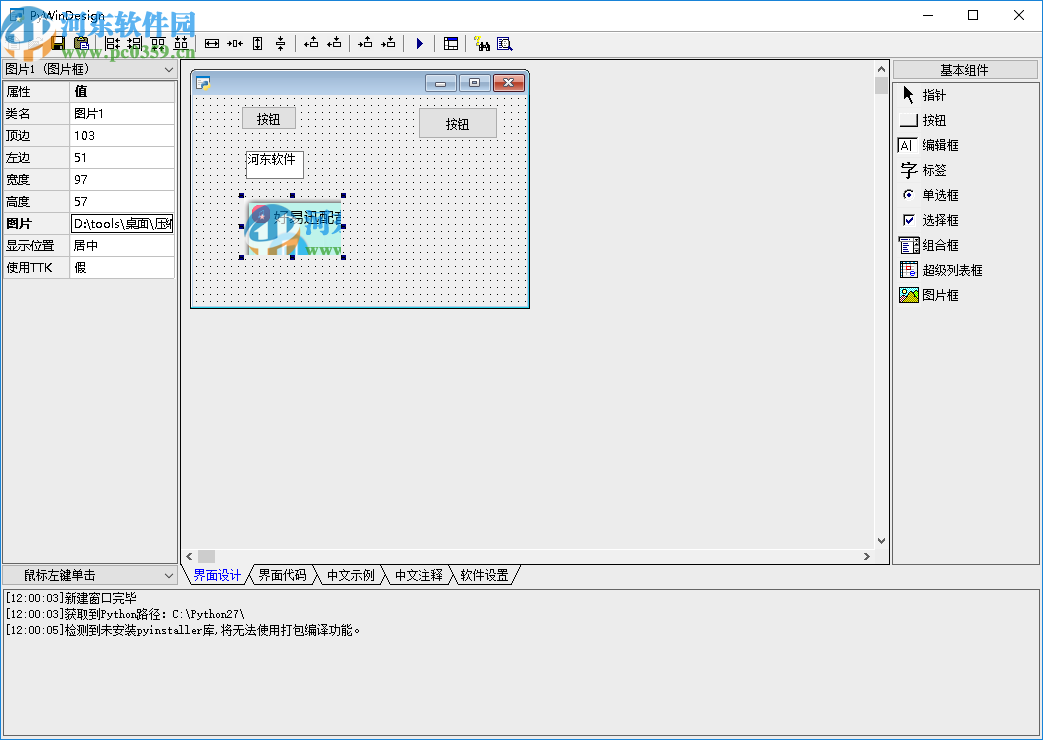Edit the 左边 value 51
The width and height of the screenshot is (1043, 740).
(122, 157)
